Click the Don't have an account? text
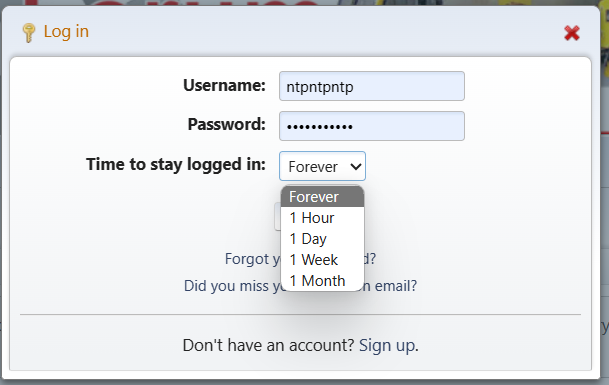Screen dimensions: 609x385 point(268,345)
